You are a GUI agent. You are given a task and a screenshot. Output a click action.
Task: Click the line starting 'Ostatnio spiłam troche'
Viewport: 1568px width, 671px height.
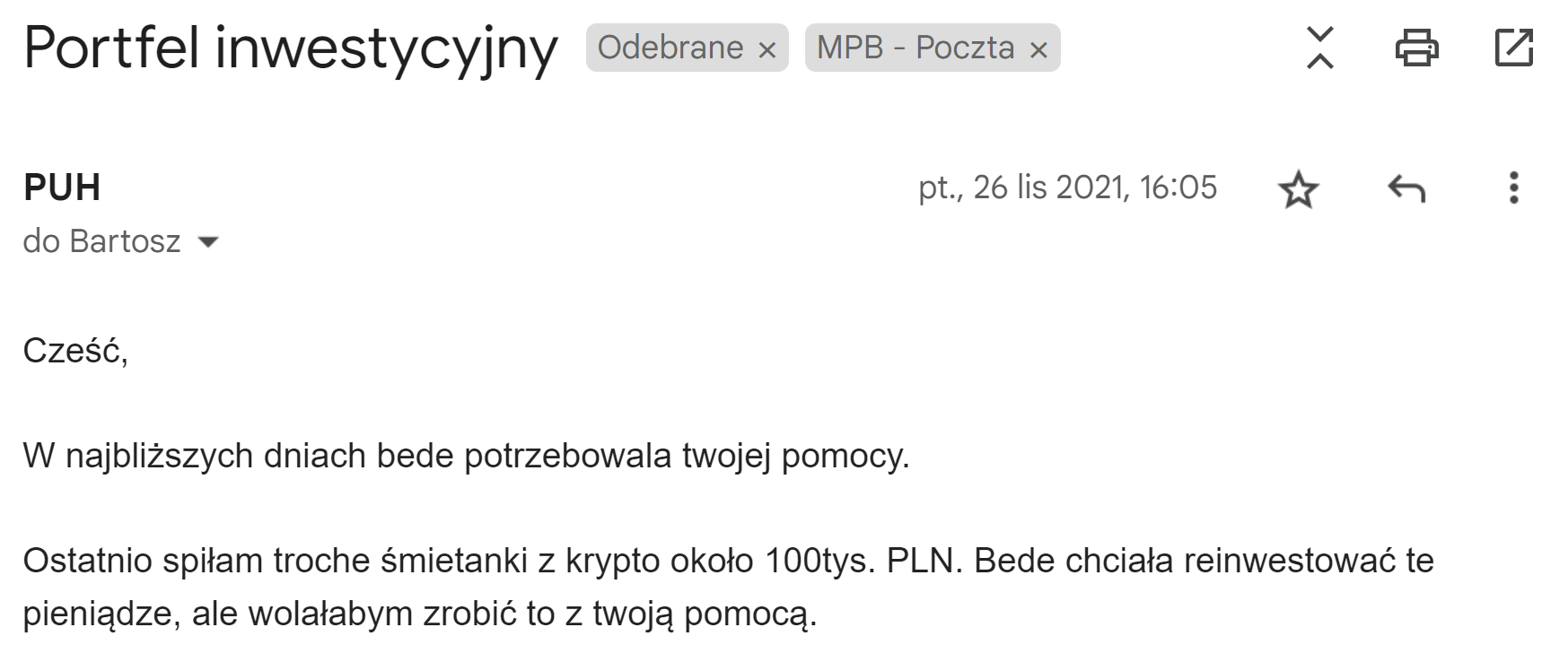(728, 561)
